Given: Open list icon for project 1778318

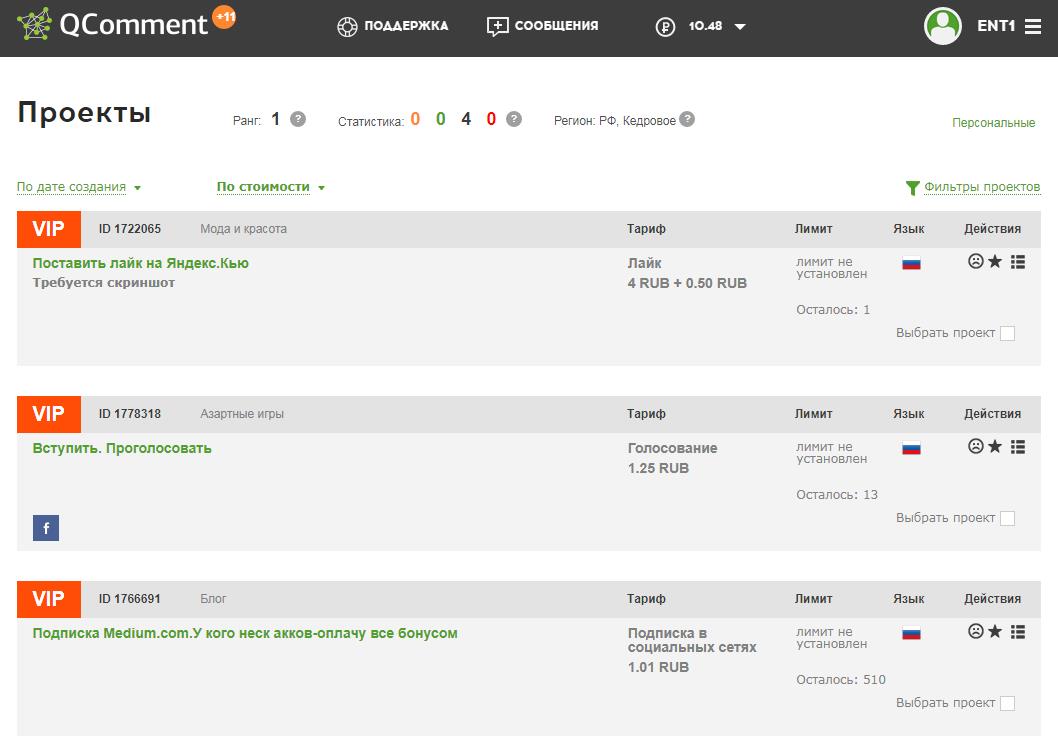Looking at the screenshot, I should point(1018,447).
